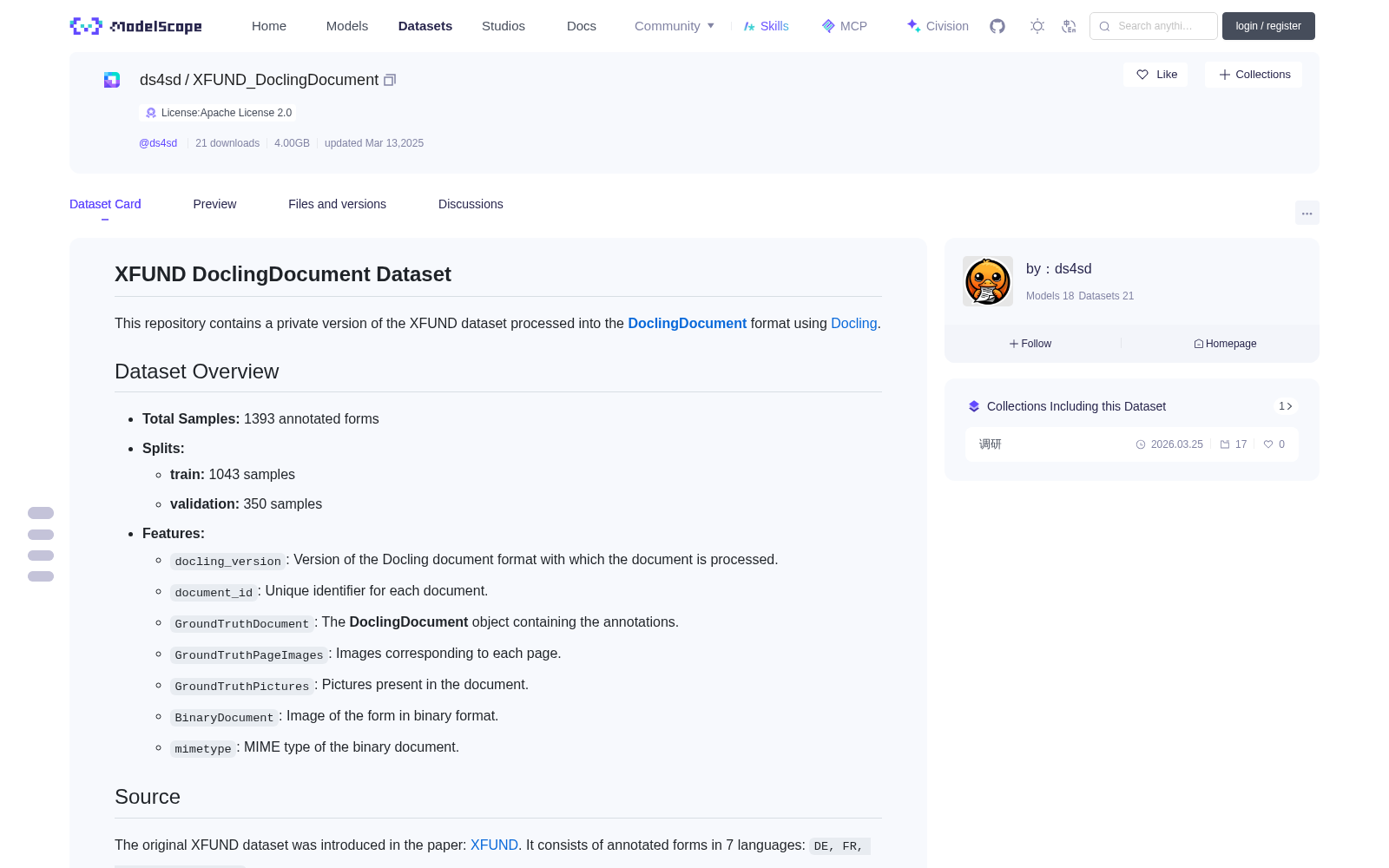Open the GitHub icon in header
This screenshot has width=1389, height=868.
coord(997,26)
